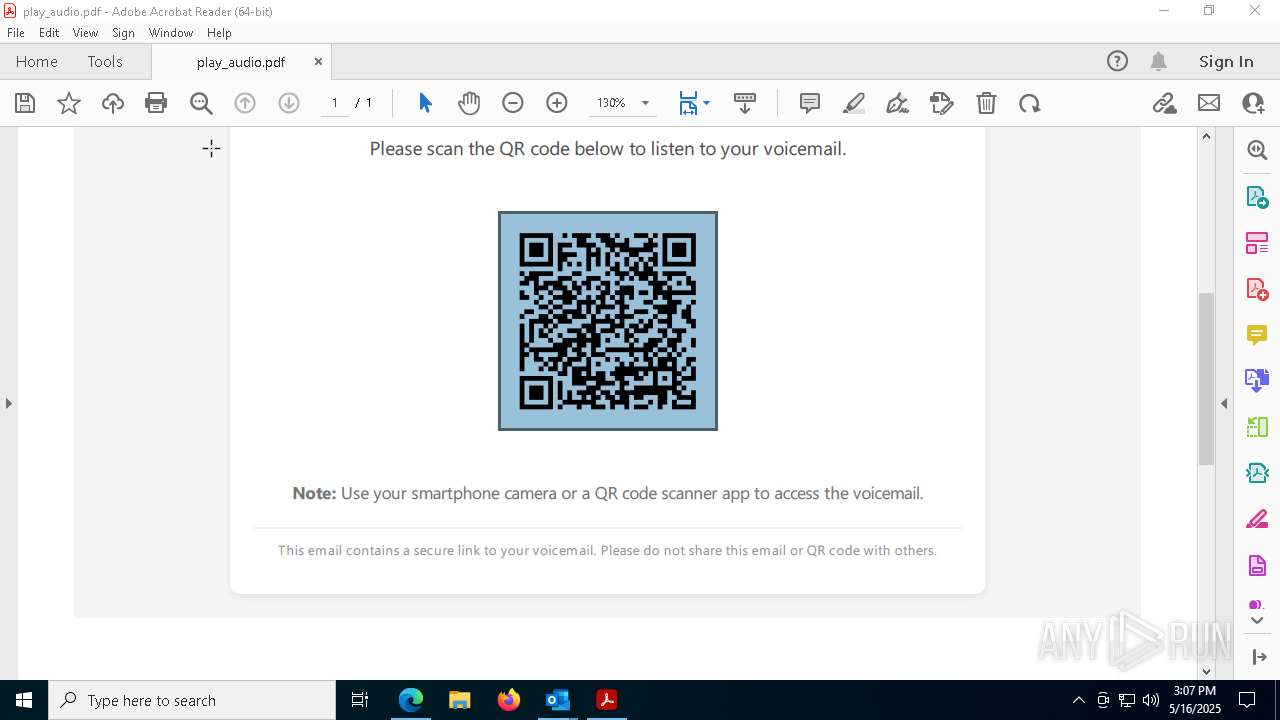This screenshot has height=720, width=1280.
Task: Switch to the Tools tab
Action: pos(105,61)
